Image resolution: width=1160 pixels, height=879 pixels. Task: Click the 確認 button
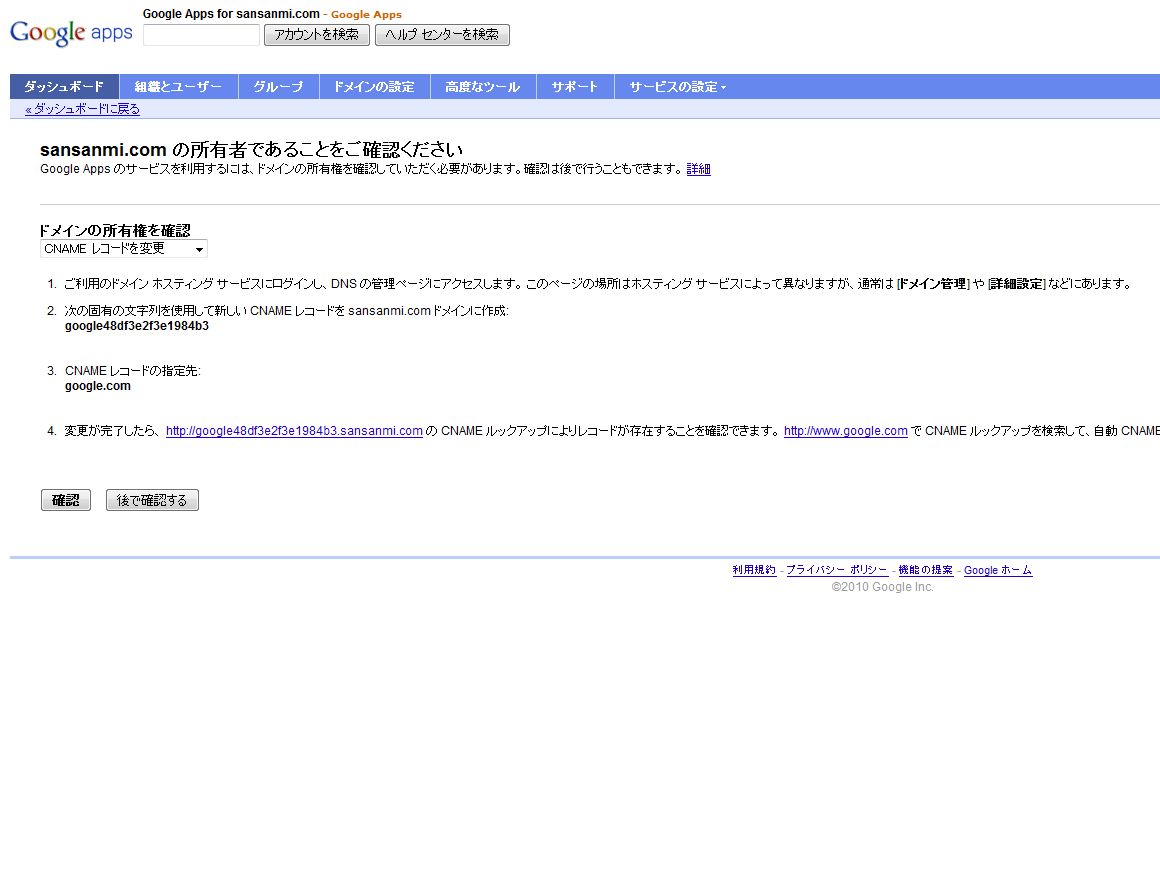click(x=66, y=500)
